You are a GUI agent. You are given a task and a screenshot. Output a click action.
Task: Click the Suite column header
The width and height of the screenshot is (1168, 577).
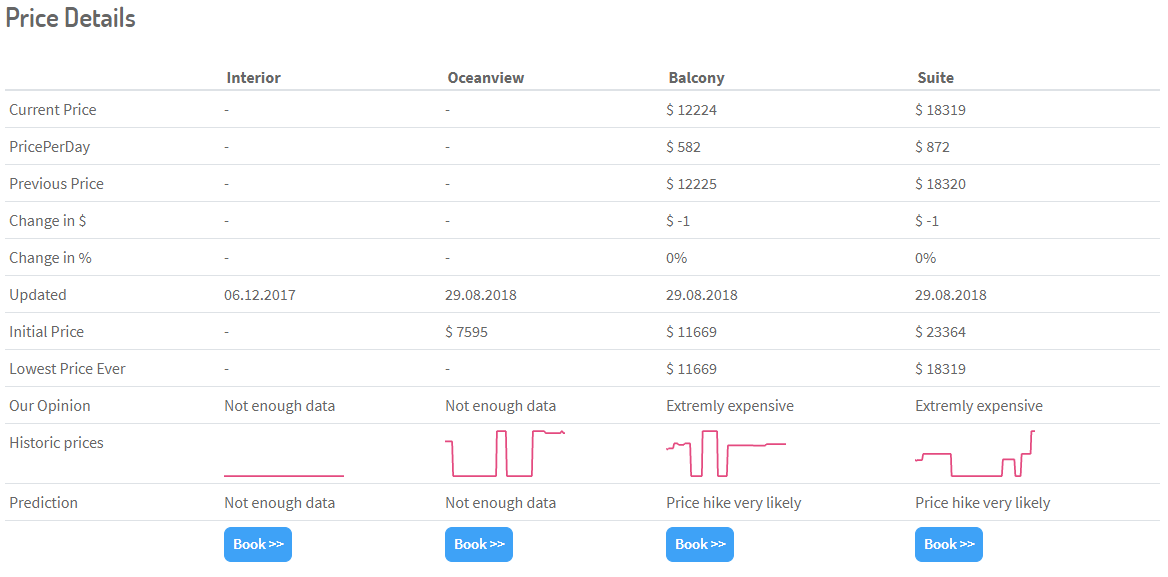coord(936,77)
